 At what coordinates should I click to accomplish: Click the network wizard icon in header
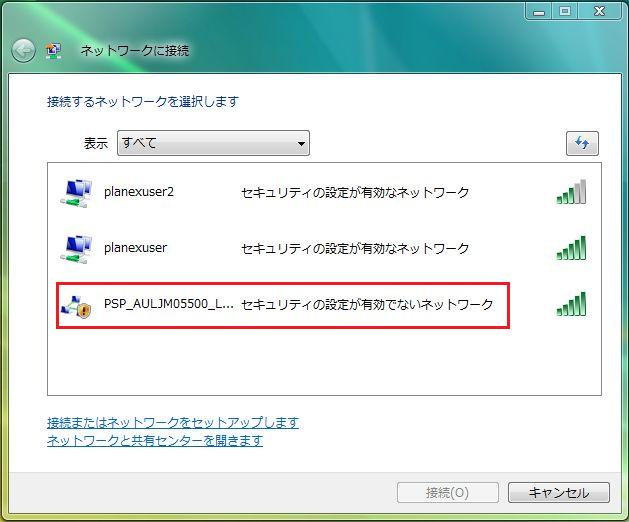(54, 50)
